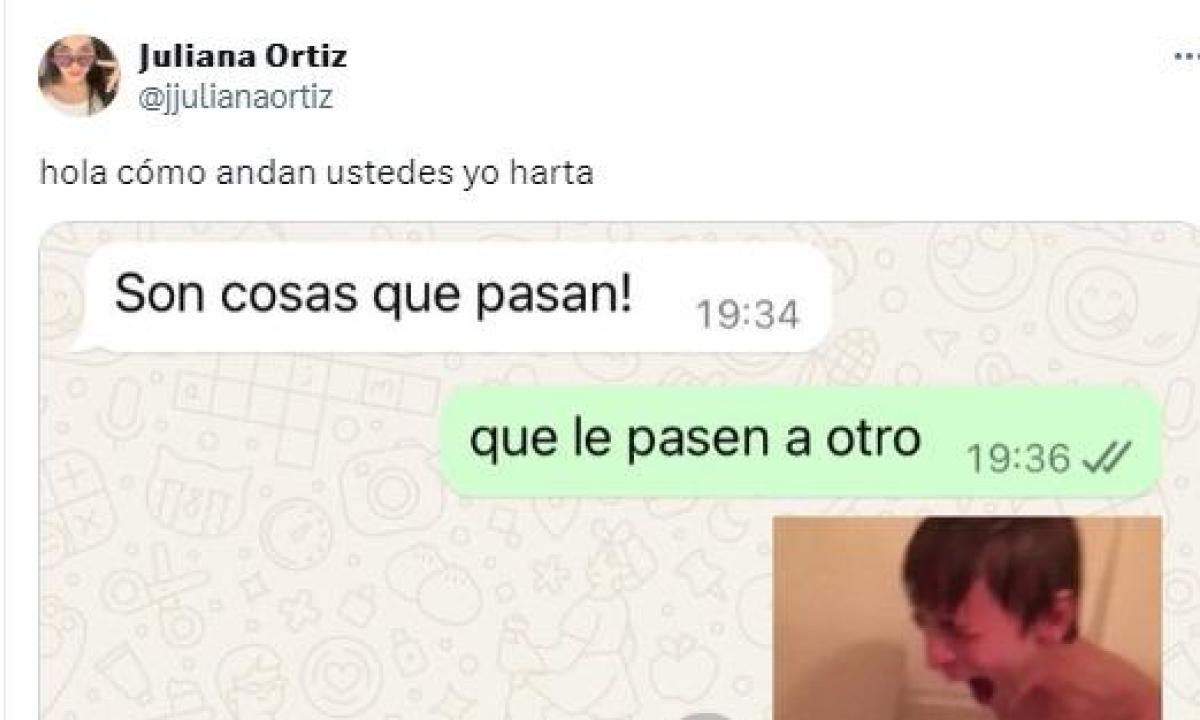
Task: Open the Juliana Ortiz display name link
Action: [243, 56]
